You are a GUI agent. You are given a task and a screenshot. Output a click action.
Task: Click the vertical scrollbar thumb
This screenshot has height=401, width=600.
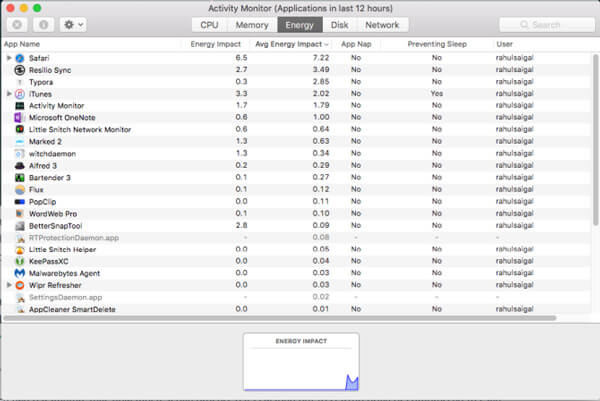595,140
